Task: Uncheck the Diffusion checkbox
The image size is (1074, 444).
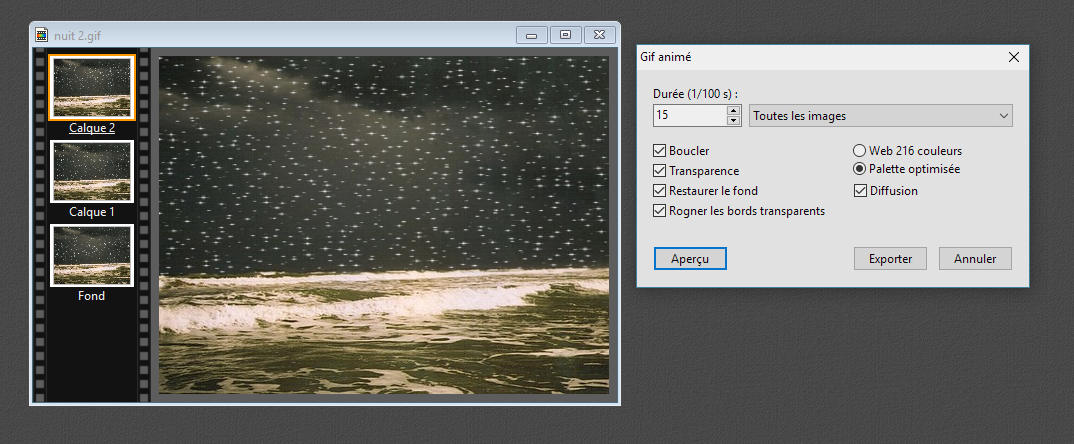Action: pyautogui.click(x=860, y=191)
